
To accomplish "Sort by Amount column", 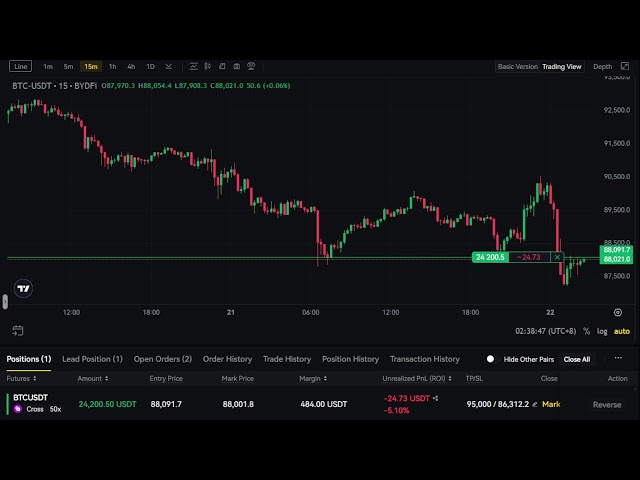I will tap(93, 379).
